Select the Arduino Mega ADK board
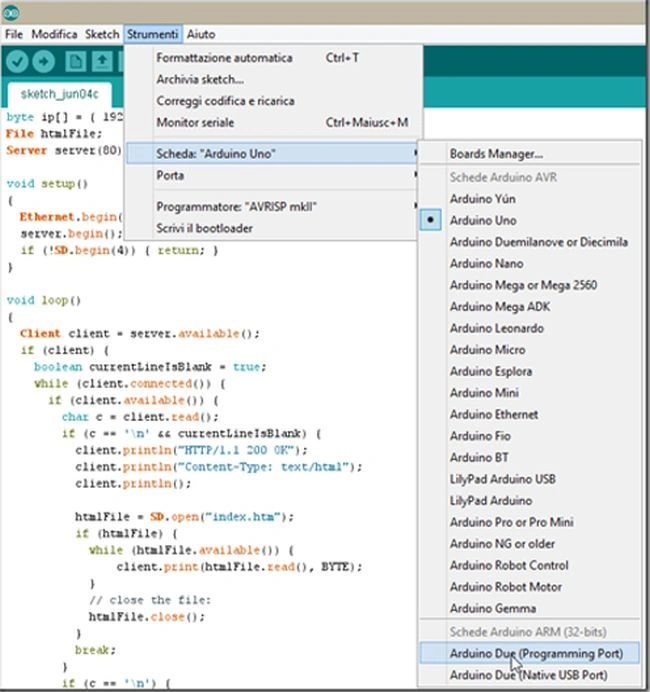This screenshot has height=692, width=650. coord(530,307)
